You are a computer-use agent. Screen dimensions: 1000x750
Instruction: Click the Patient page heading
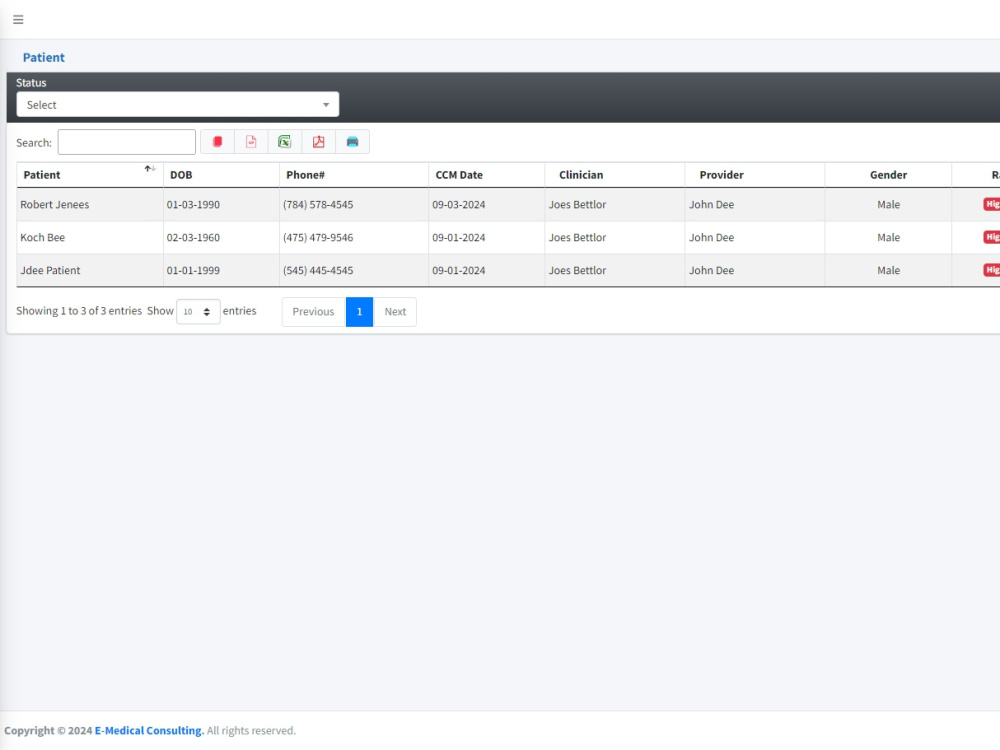point(43,57)
